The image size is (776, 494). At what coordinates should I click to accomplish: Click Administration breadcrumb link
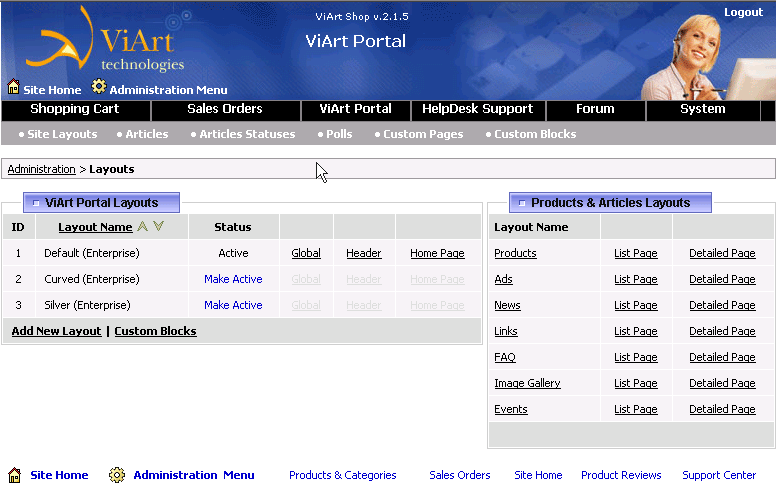click(x=42, y=169)
